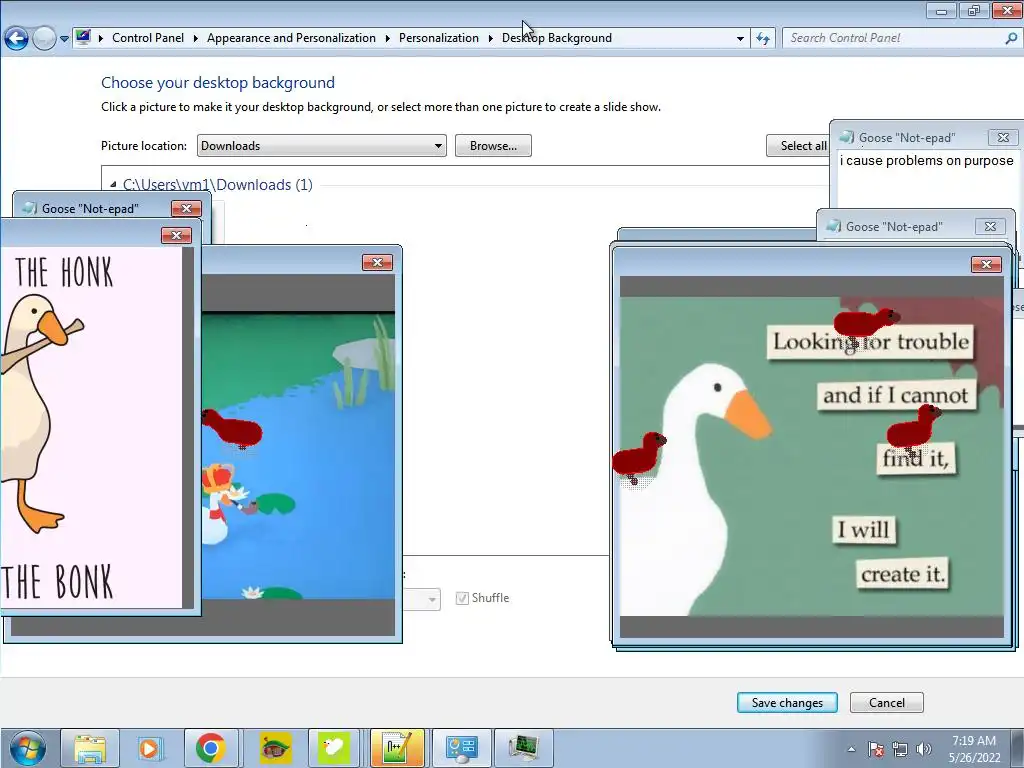
Task: Close the pond game image window
Action: [377, 263]
